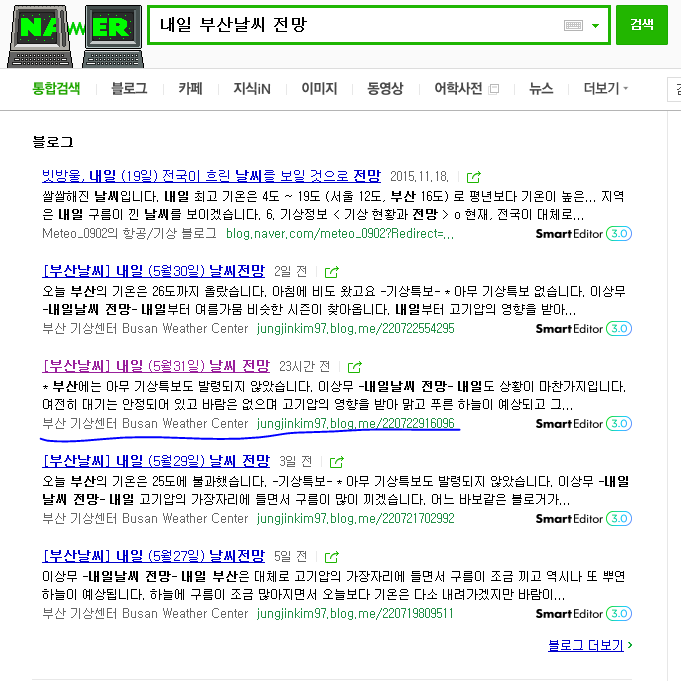The height and width of the screenshot is (681, 681).
Task: Click 부산 기상센터 blog name under 5월29일 post
Action: [145, 519]
